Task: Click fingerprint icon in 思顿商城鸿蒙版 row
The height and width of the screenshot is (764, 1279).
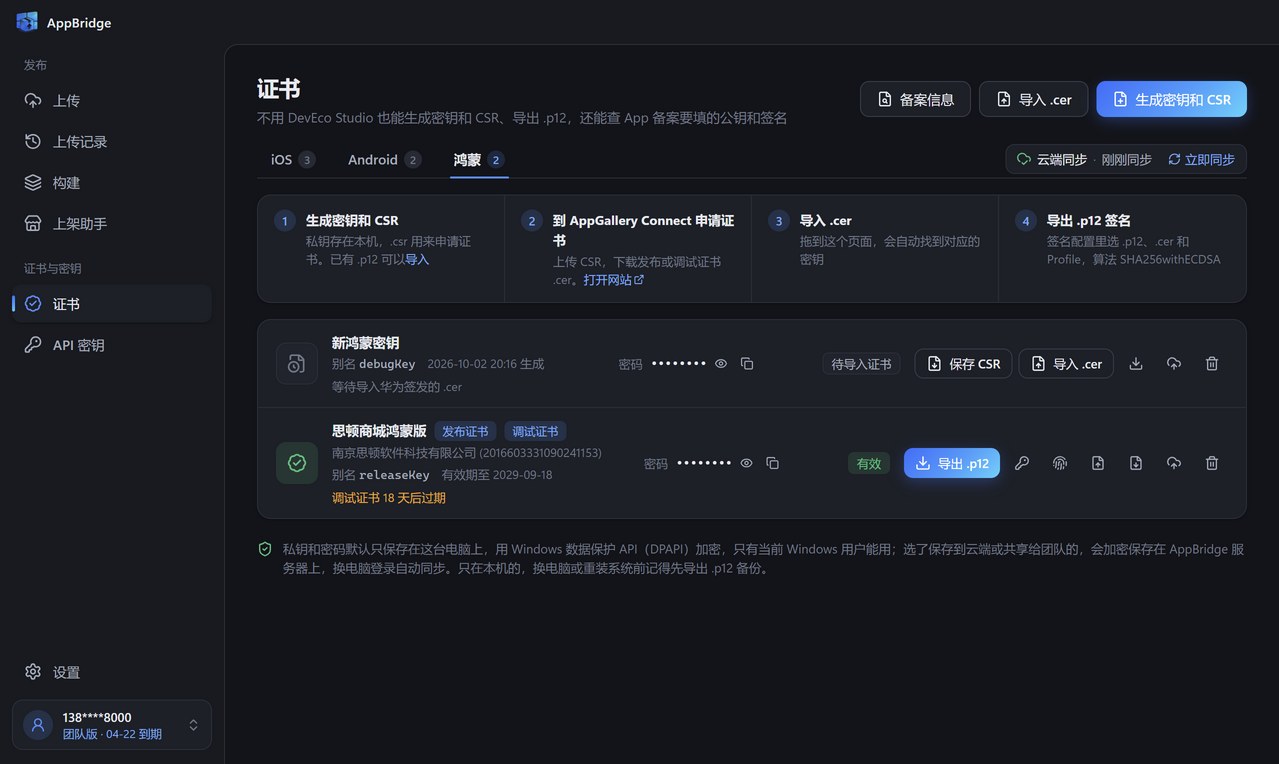Action: [1060, 463]
